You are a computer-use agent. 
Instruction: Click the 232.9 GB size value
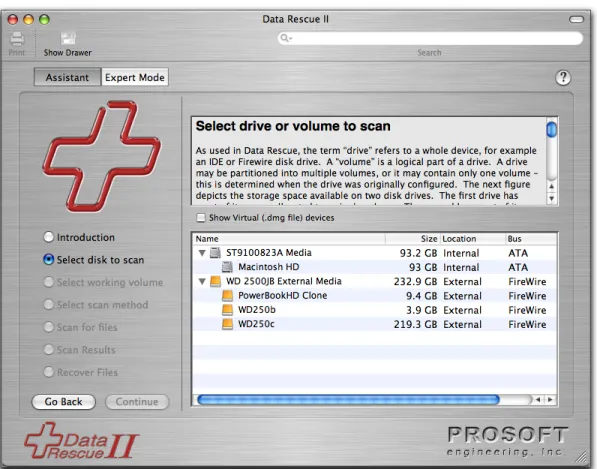click(415, 282)
